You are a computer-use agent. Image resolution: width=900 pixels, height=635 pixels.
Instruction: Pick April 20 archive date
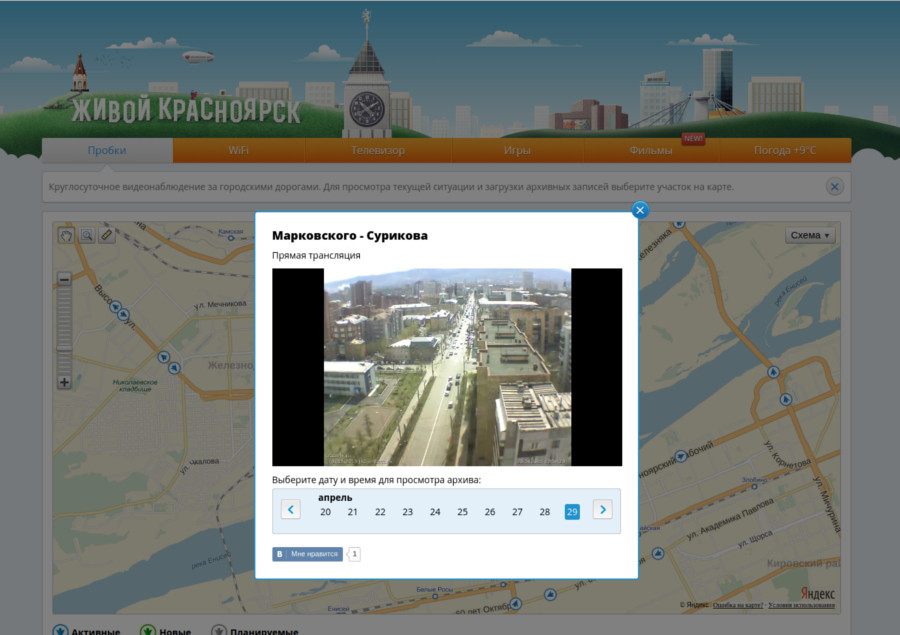point(325,512)
